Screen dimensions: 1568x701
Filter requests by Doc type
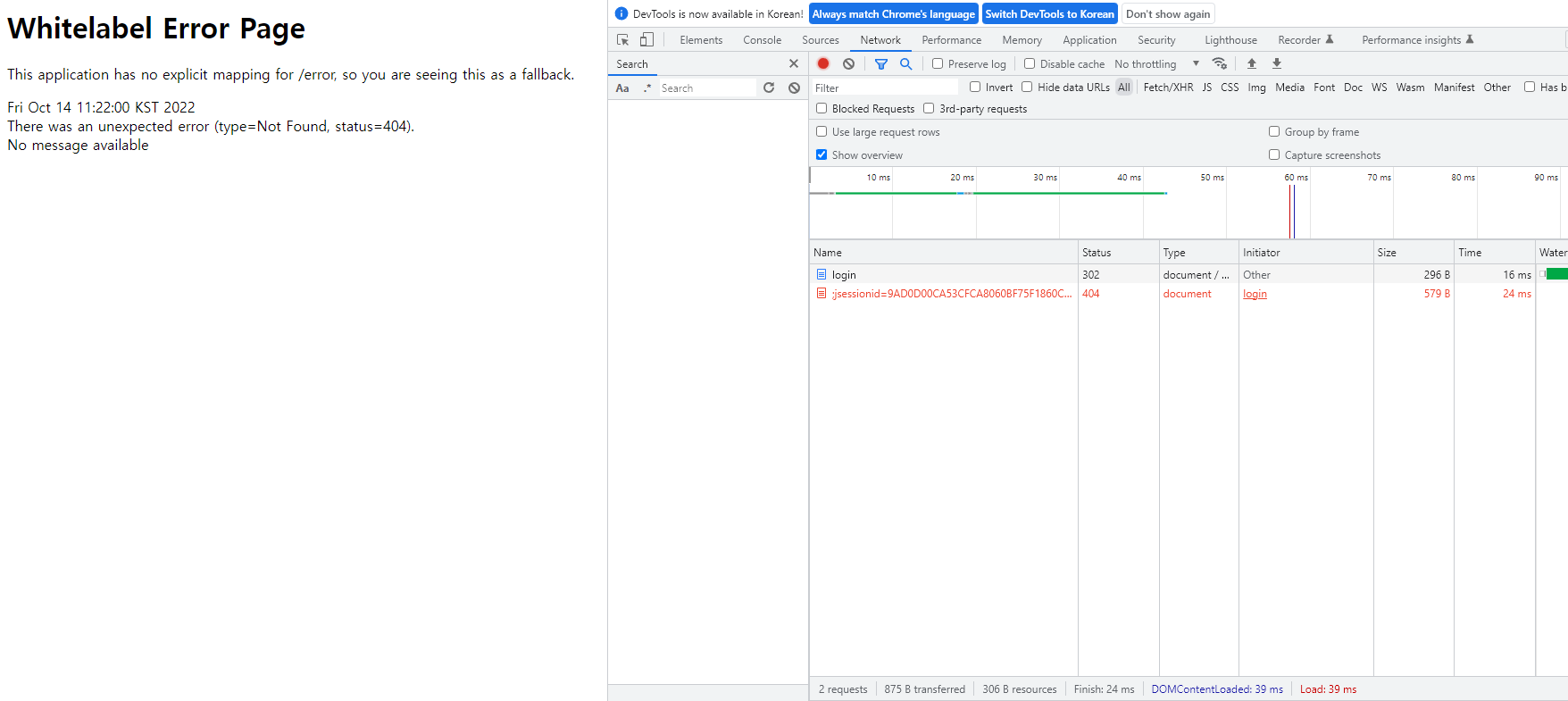(1353, 88)
